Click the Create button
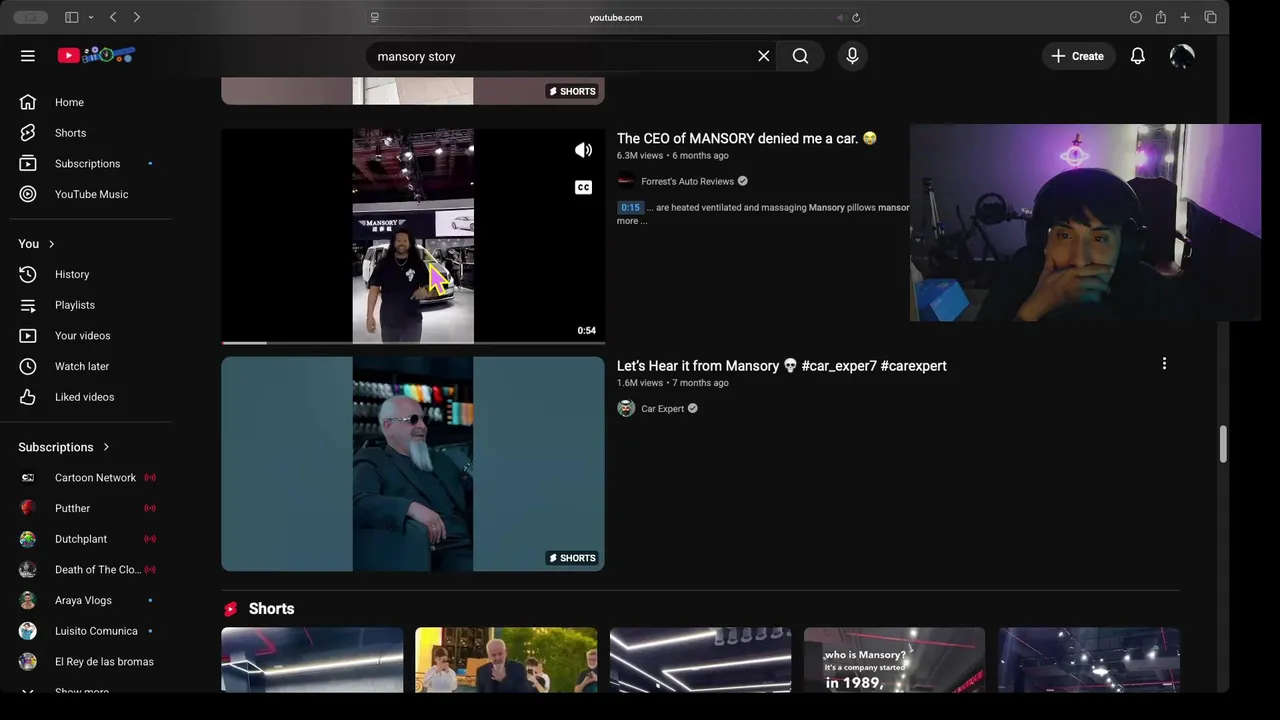This screenshot has height=720, width=1280. (x=1077, y=56)
